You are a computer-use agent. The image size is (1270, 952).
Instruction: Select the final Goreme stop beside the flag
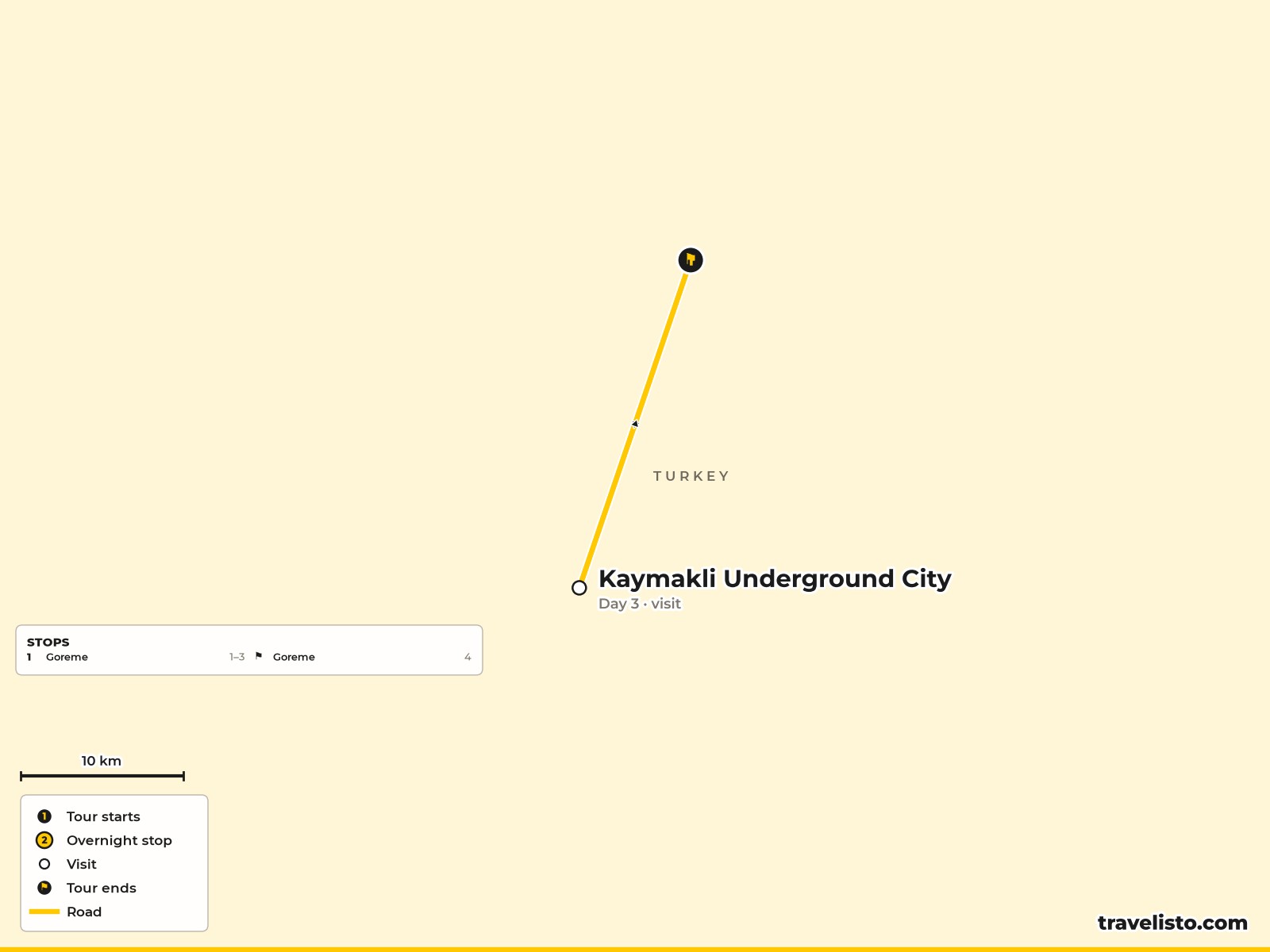pyautogui.click(x=294, y=657)
